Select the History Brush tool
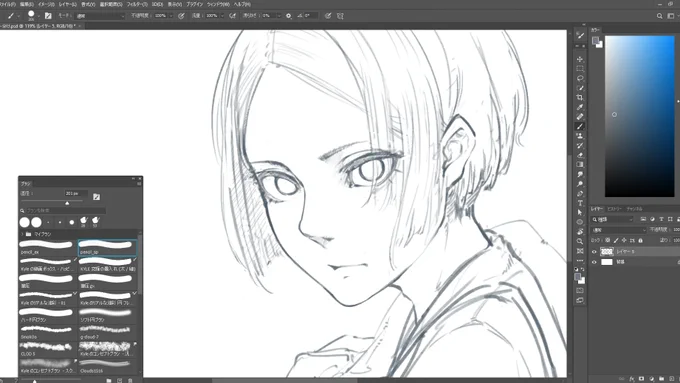 point(580,145)
